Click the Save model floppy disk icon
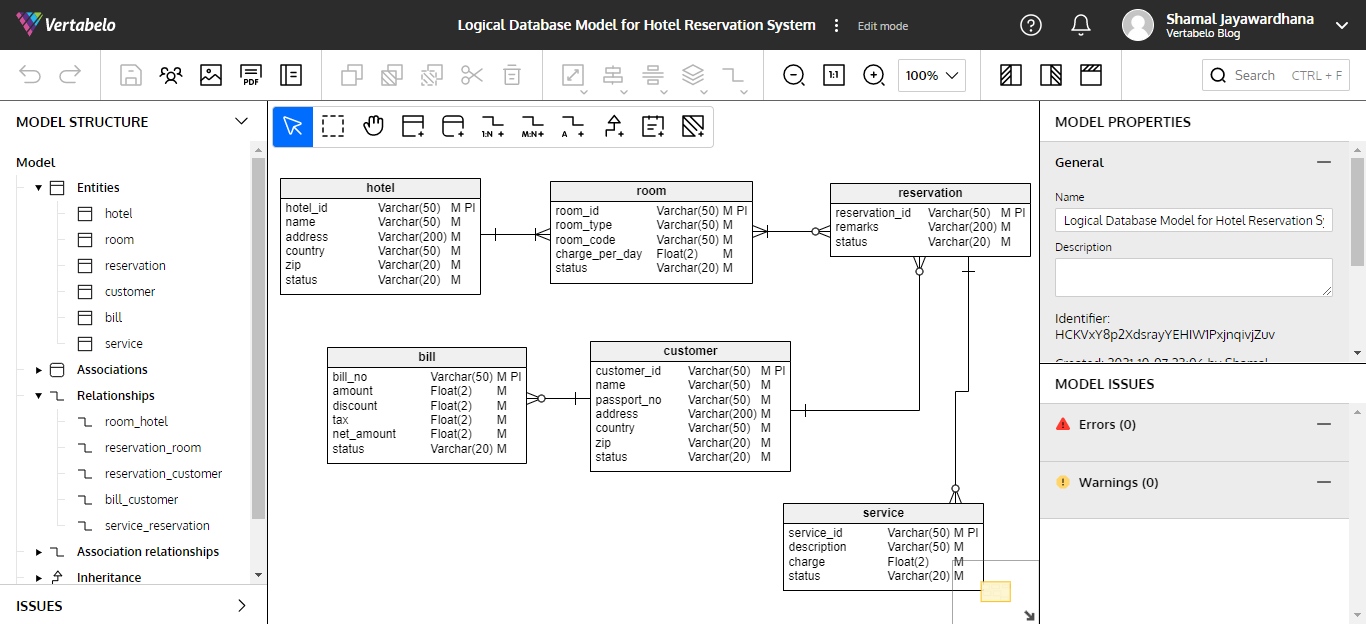This screenshot has width=1366, height=624. 130,75
